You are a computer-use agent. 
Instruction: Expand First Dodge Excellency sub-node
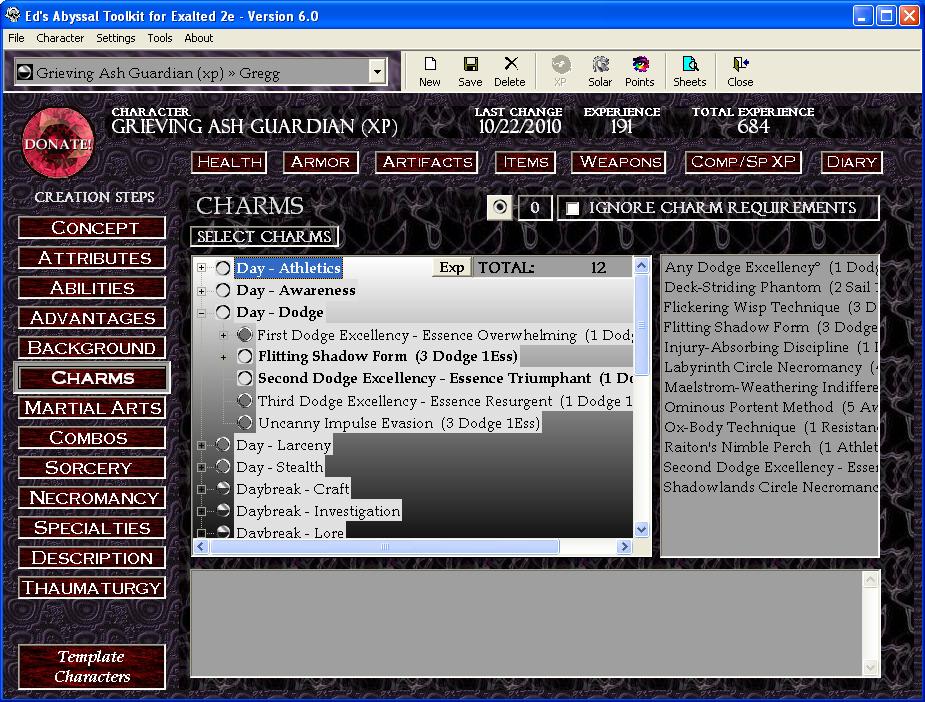[x=224, y=335]
